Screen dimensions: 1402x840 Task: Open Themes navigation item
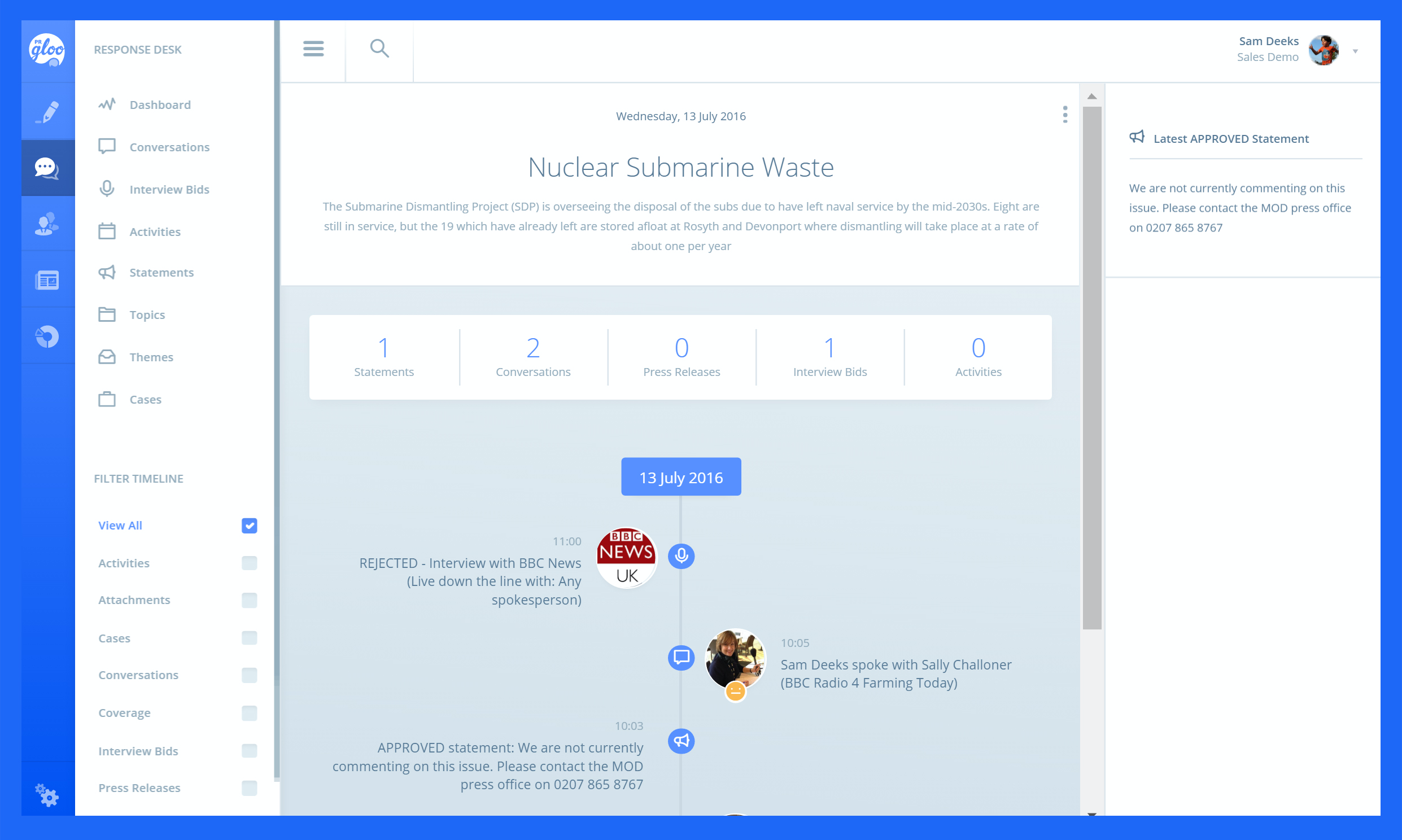point(151,357)
